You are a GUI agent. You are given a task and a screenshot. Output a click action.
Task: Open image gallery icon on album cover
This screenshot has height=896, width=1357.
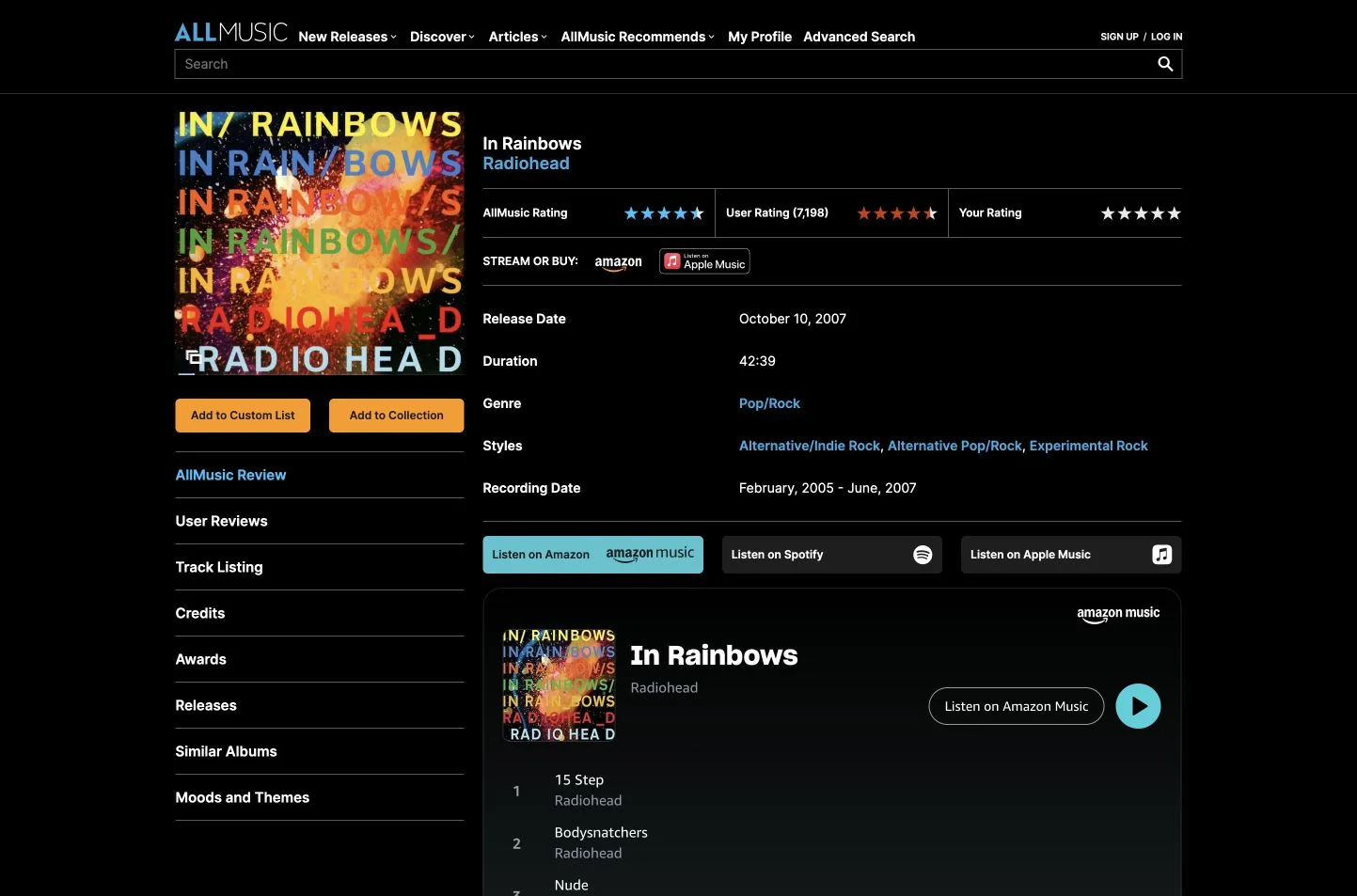[192, 356]
